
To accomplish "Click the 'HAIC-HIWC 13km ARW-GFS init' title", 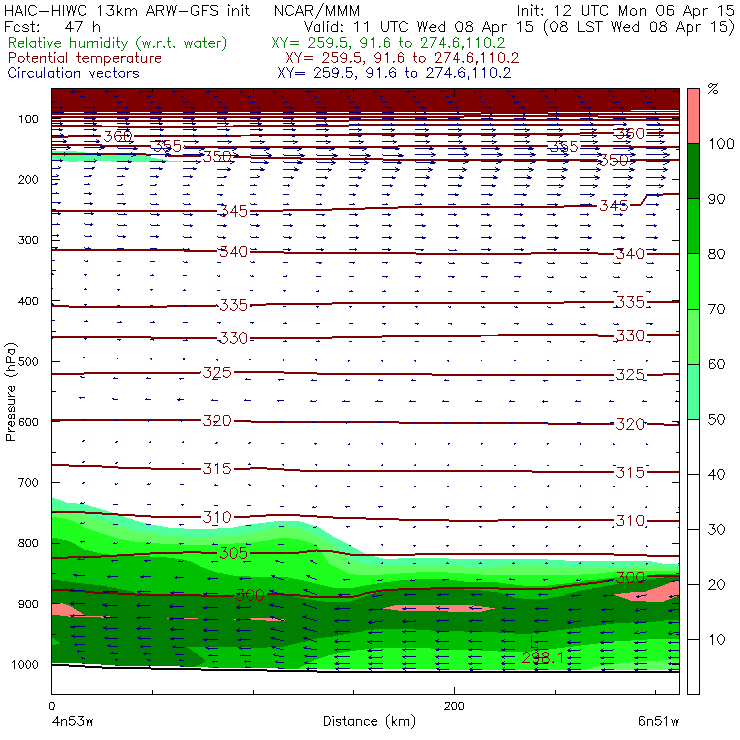I will coord(126,11).
